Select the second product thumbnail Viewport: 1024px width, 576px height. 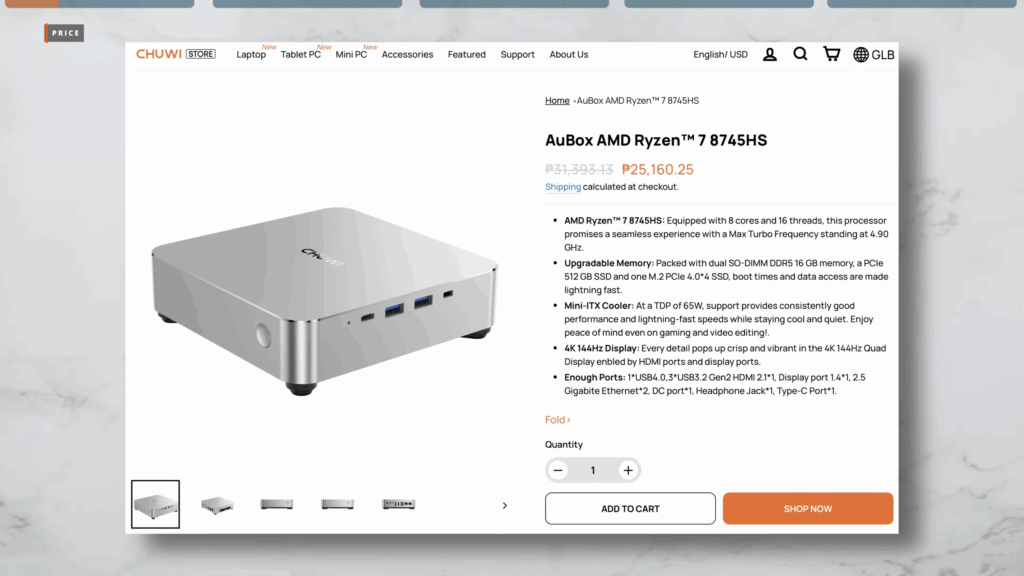217,505
